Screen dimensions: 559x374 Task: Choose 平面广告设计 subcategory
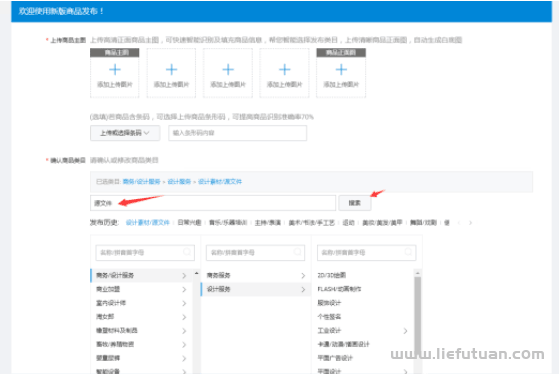(x=335, y=358)
